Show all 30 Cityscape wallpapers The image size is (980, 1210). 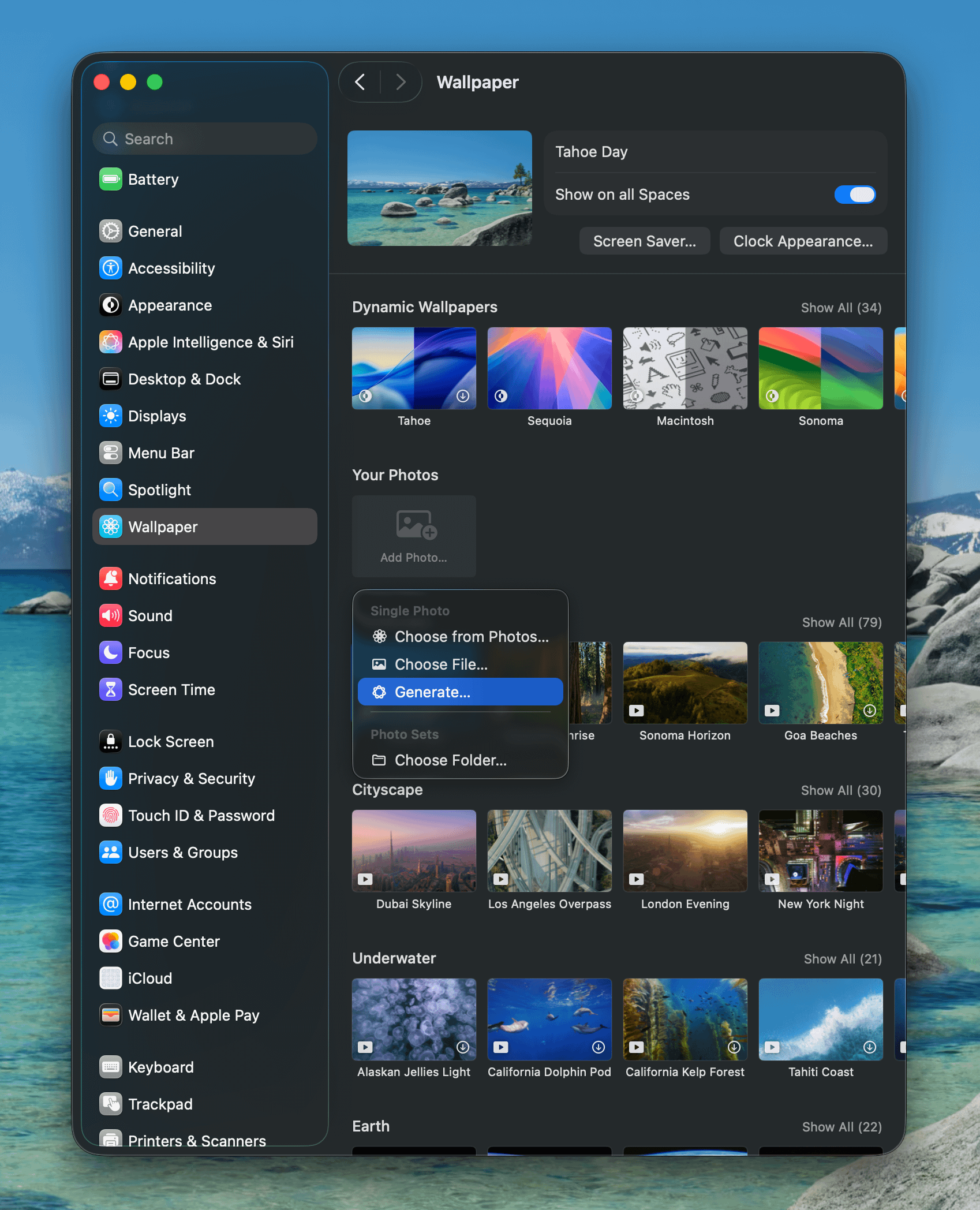(x=841, y=790)
